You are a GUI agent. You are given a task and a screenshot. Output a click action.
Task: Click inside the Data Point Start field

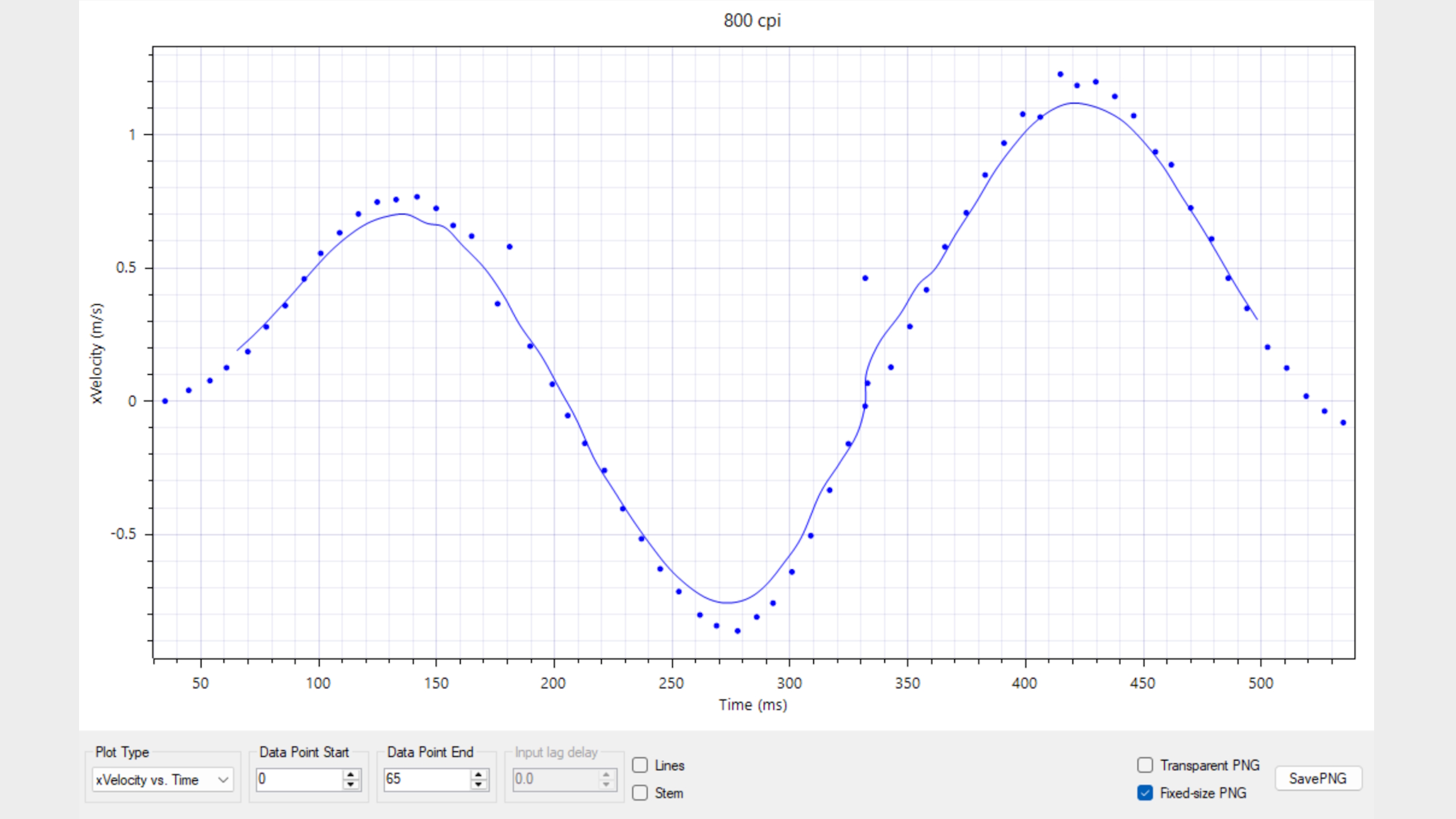click(296, 779)
